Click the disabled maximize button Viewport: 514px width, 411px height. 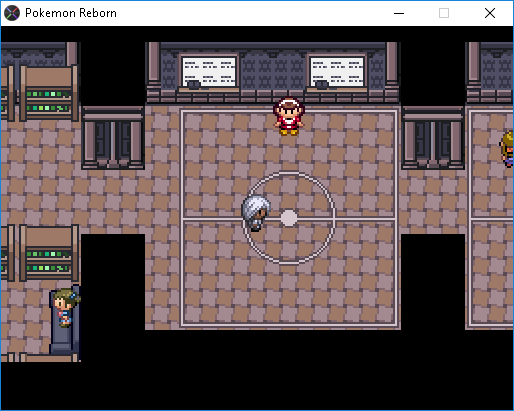(x=444, y=13)
